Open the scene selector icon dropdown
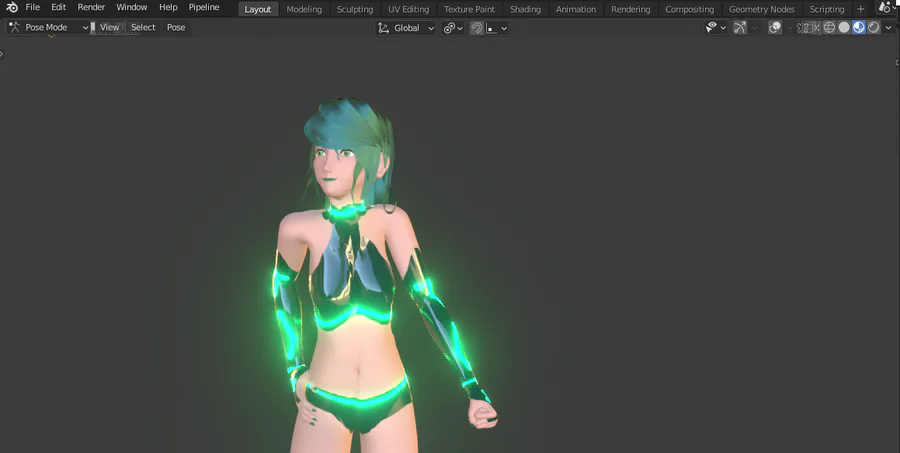900x453 pixels. pos(887,7)
